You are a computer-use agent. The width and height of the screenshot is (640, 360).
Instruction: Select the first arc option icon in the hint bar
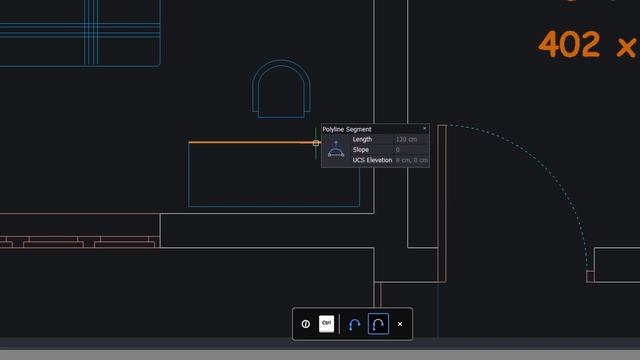coord(354,324)
